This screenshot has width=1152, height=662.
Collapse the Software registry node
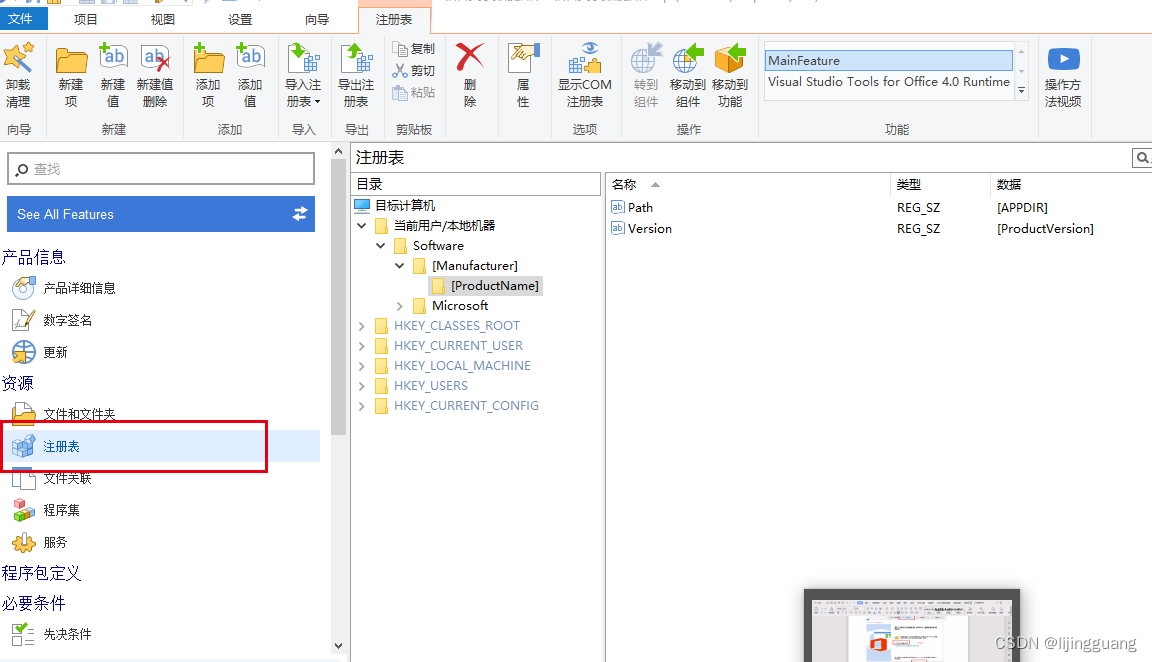pyautogui.click(x=380, y=245)
